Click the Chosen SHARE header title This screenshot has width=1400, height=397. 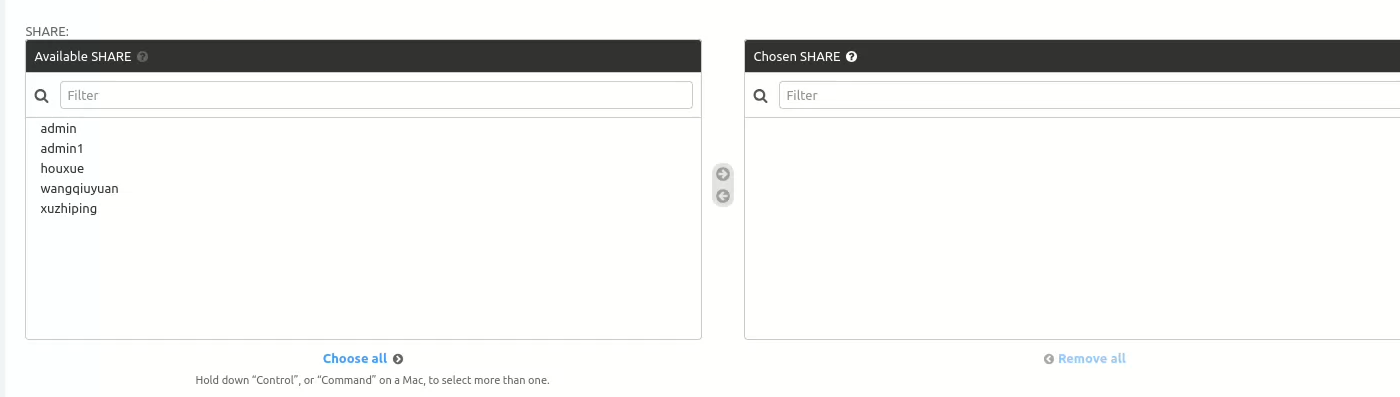[797, 57]
